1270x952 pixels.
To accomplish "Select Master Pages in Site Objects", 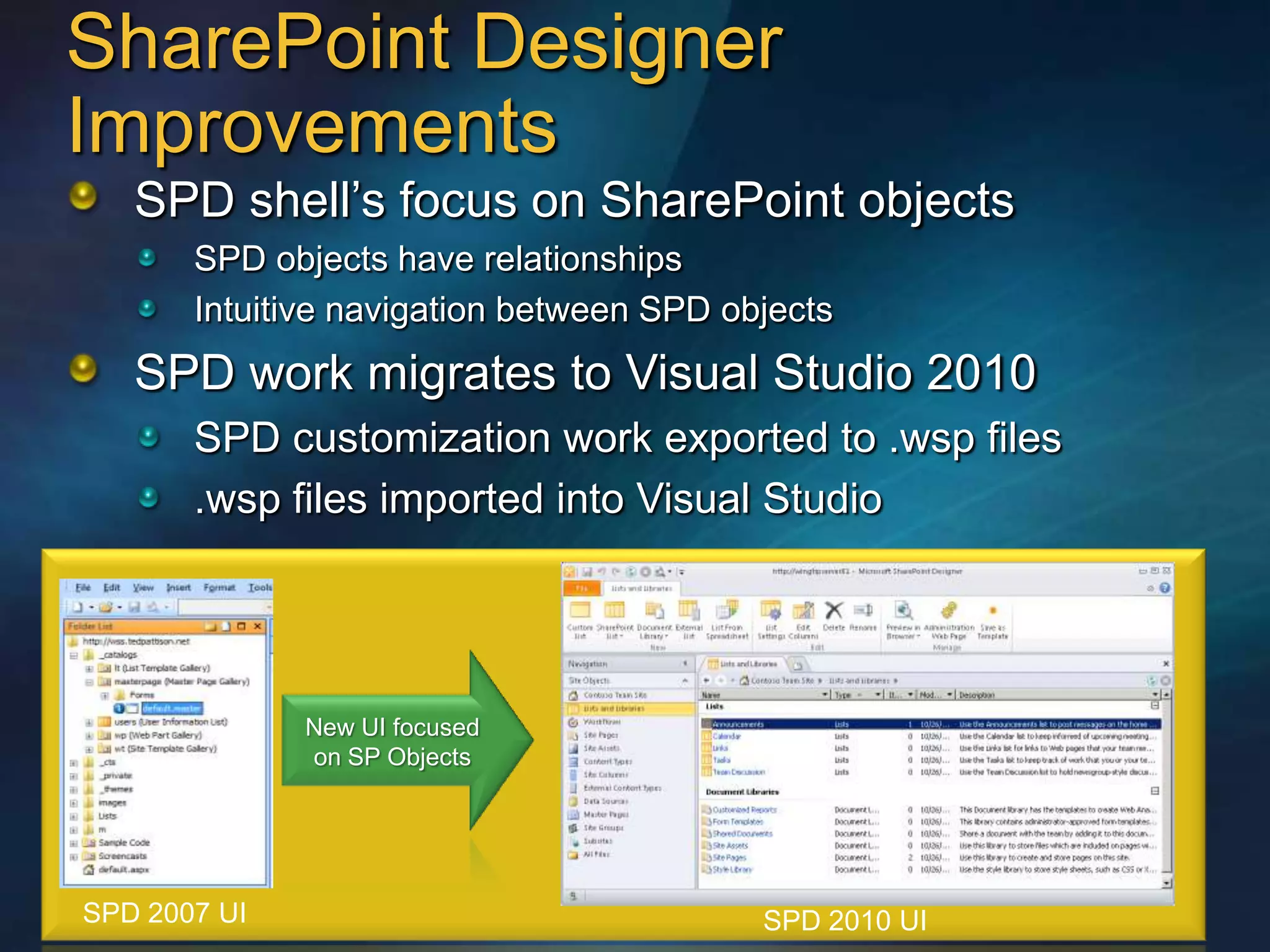I will tap(606, 814).
